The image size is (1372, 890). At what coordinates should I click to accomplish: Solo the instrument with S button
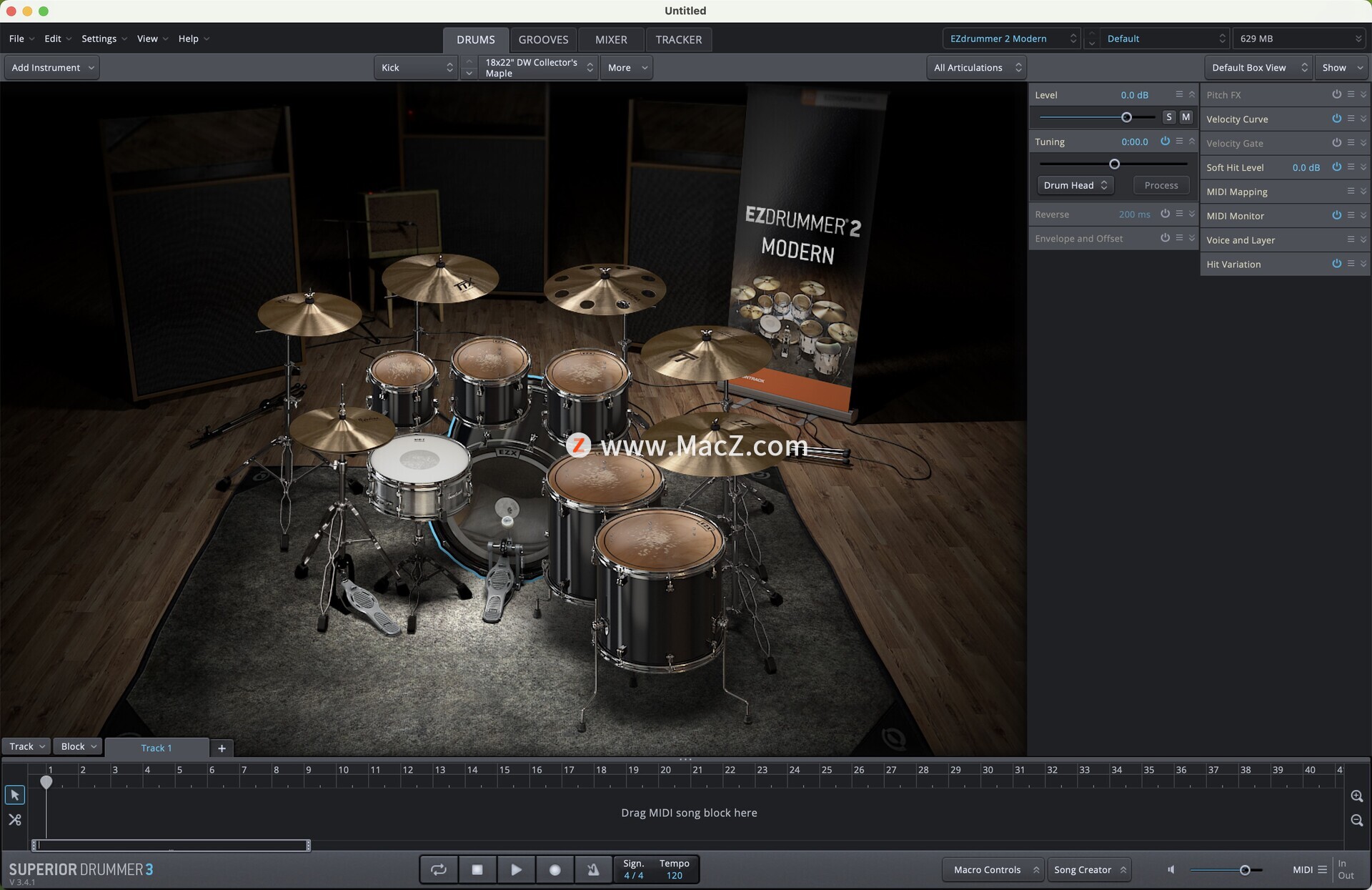1169,117
